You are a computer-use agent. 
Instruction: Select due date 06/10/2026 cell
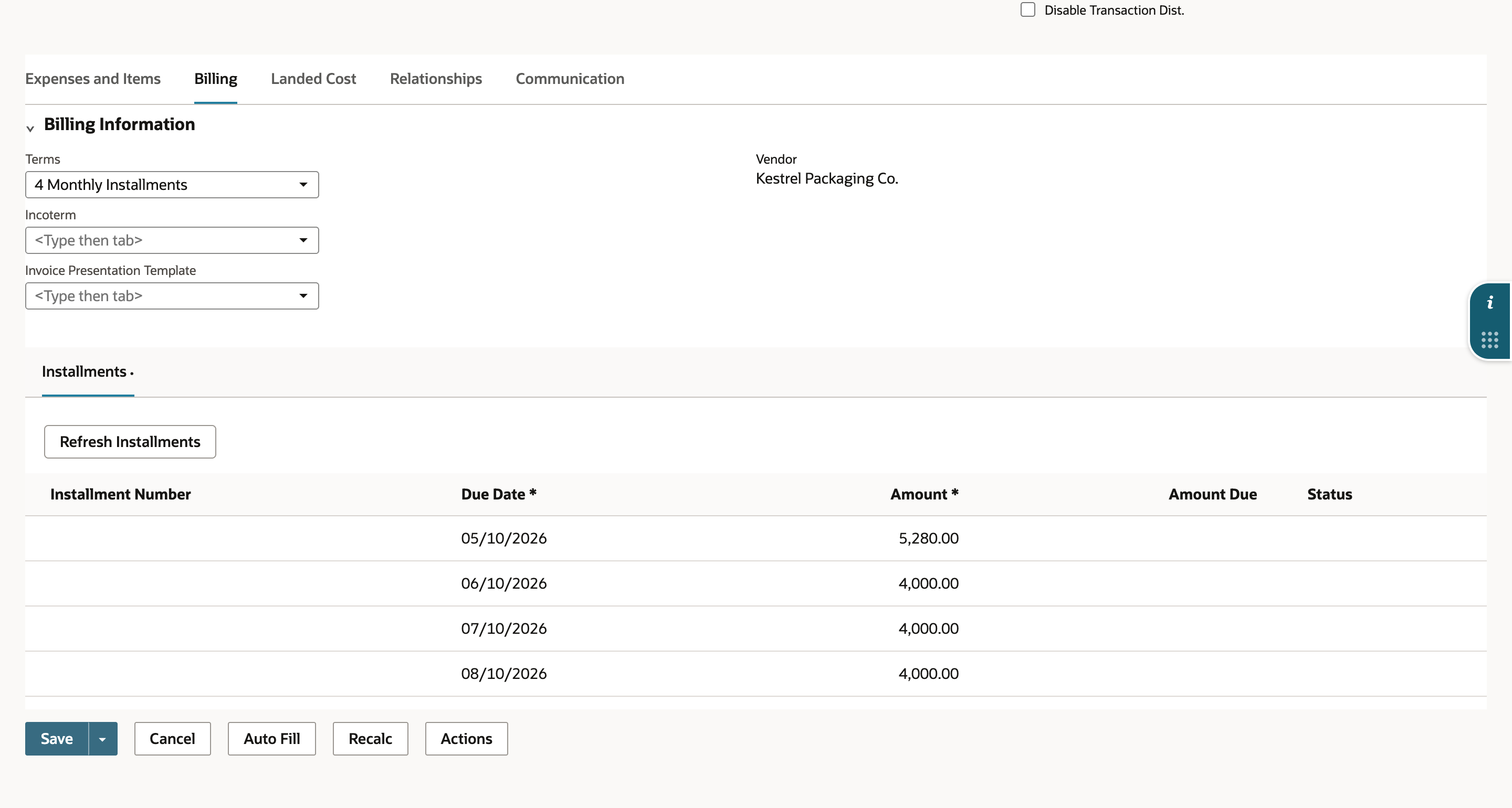(x=503, y=584)
